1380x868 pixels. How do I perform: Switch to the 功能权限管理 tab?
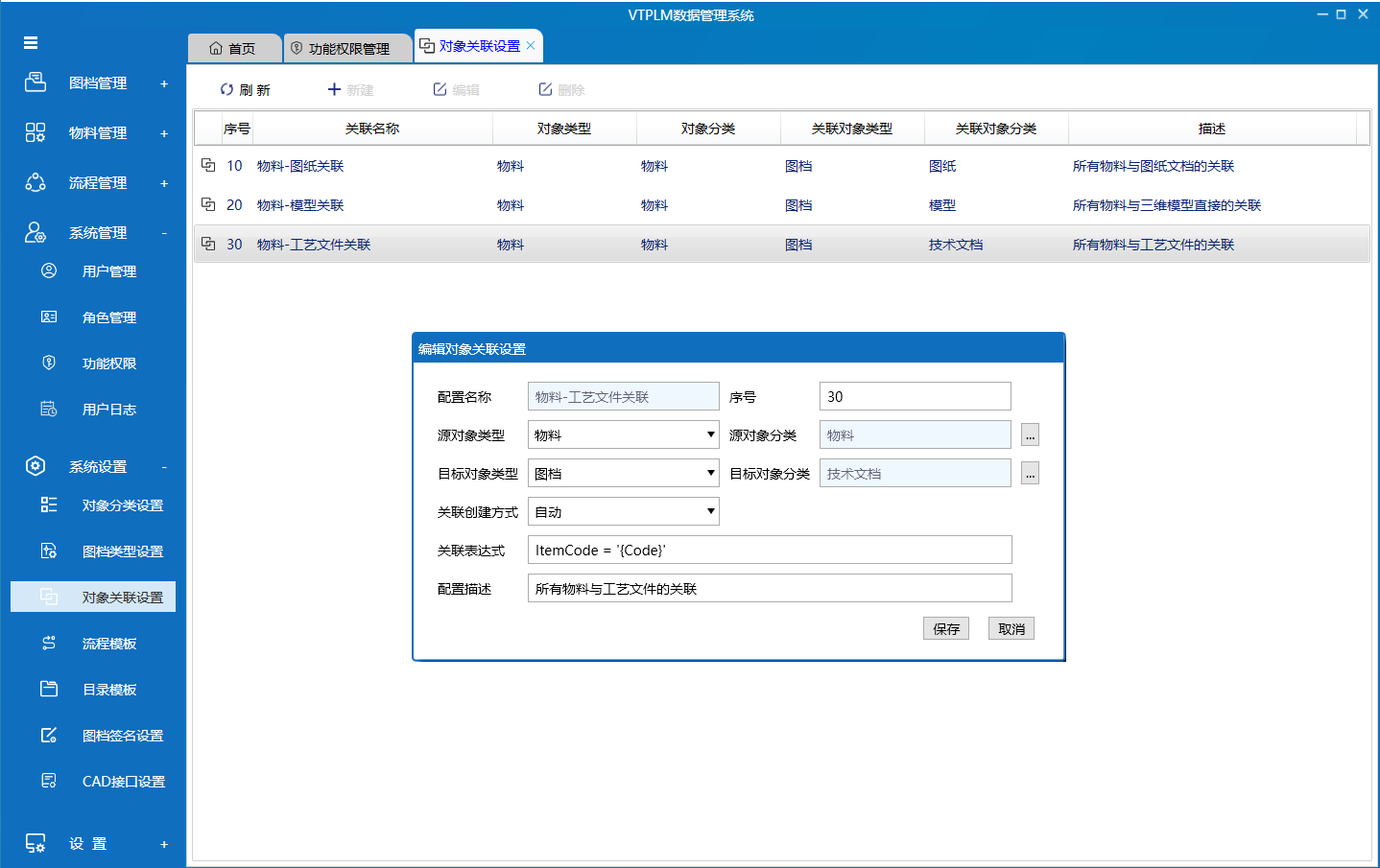(347, 48)
